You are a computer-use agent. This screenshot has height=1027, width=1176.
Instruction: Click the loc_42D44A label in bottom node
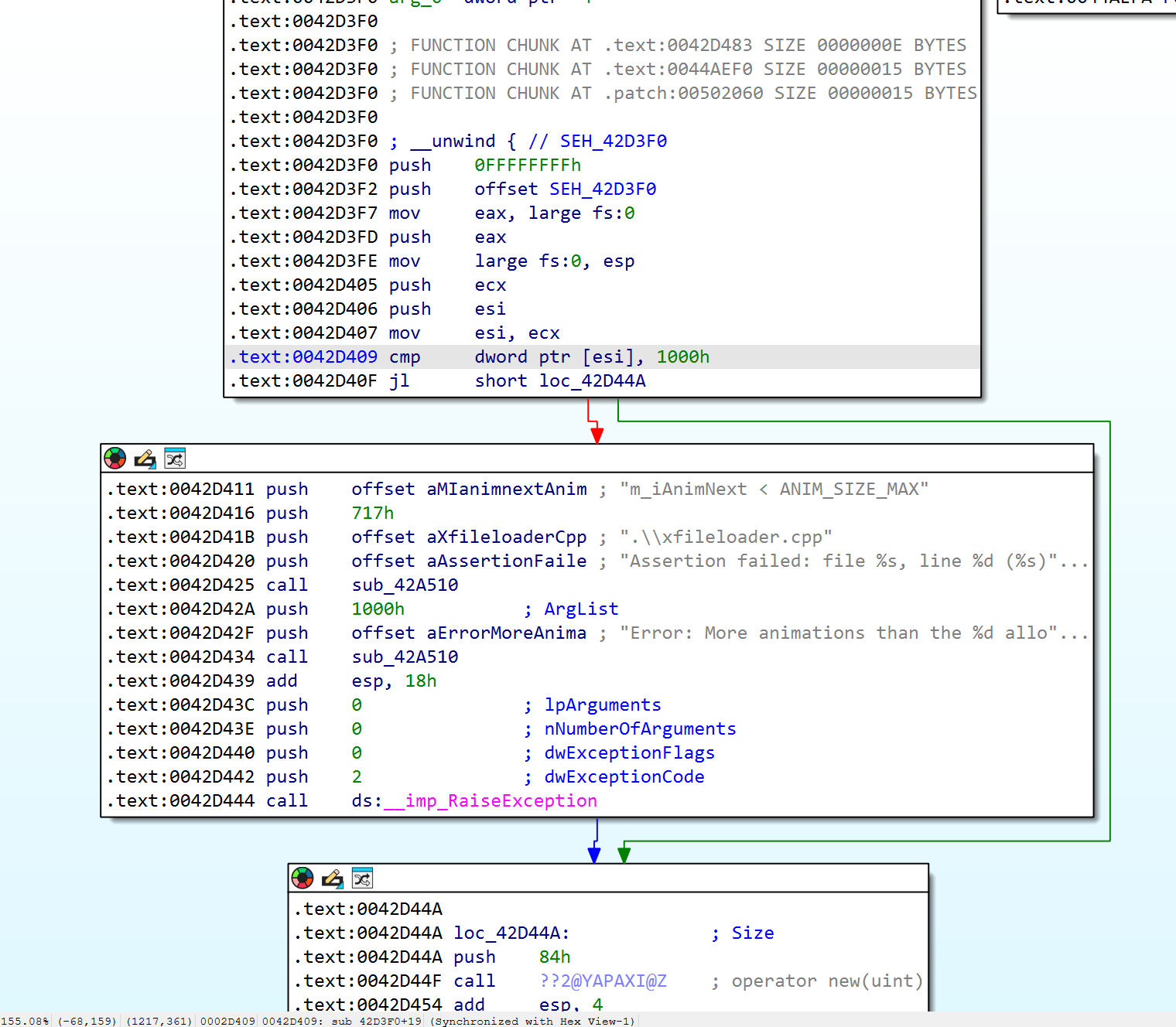coord(511,933)
